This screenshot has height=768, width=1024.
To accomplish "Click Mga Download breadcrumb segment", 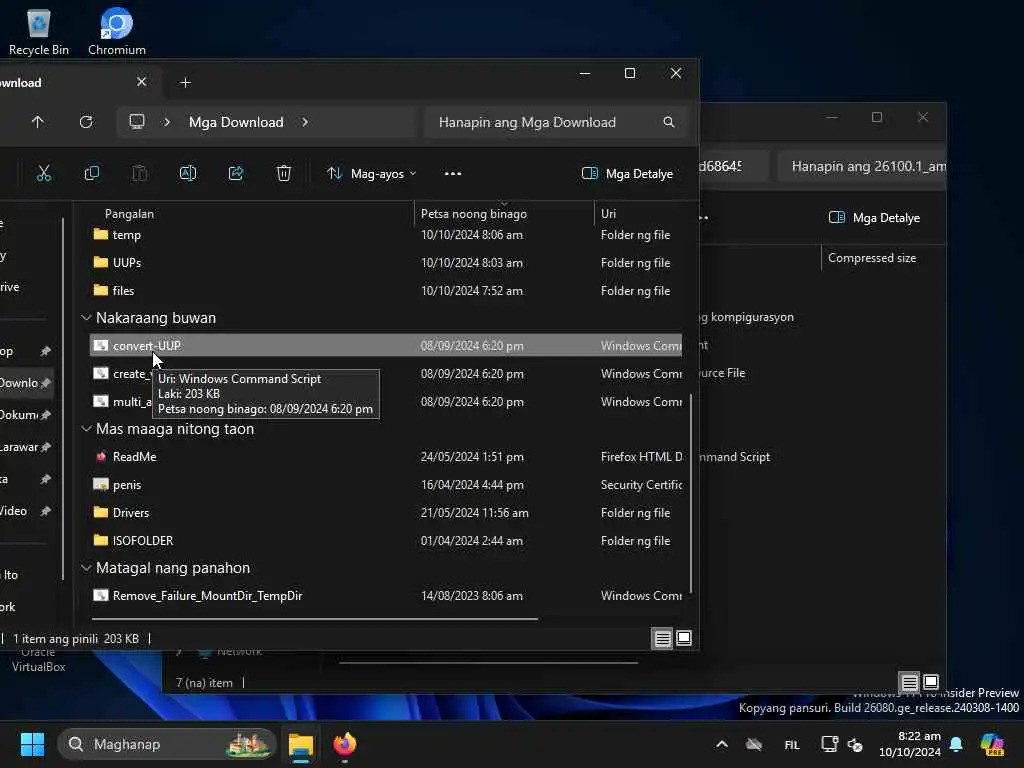I will coord(236,122).
